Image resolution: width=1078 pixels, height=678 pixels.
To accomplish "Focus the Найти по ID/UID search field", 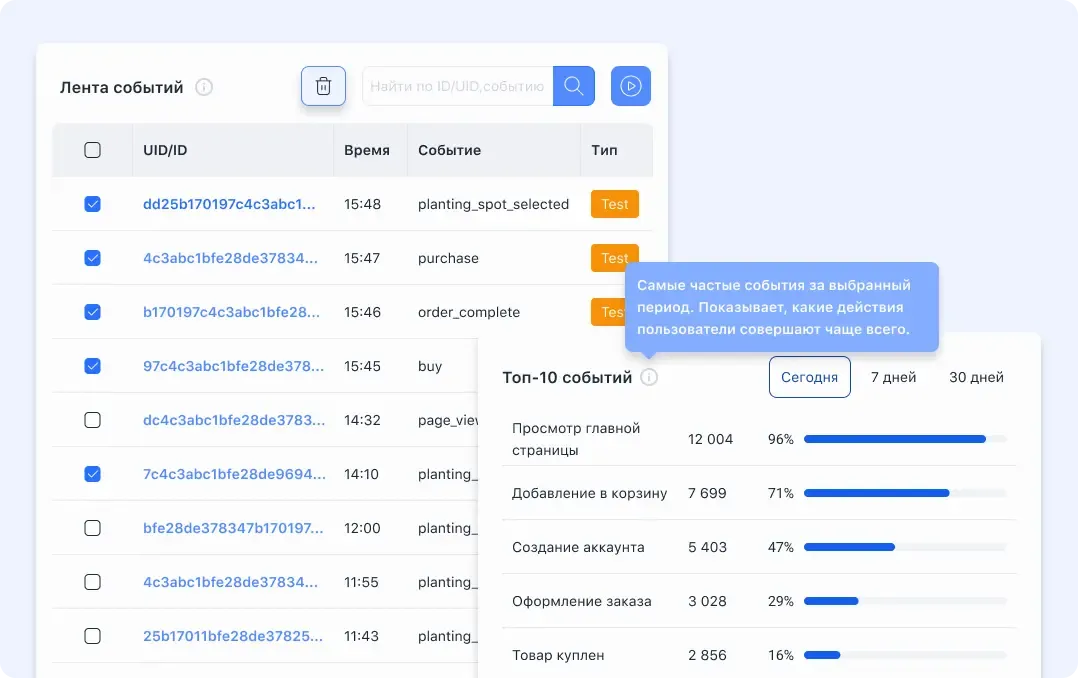I will 457,86.
